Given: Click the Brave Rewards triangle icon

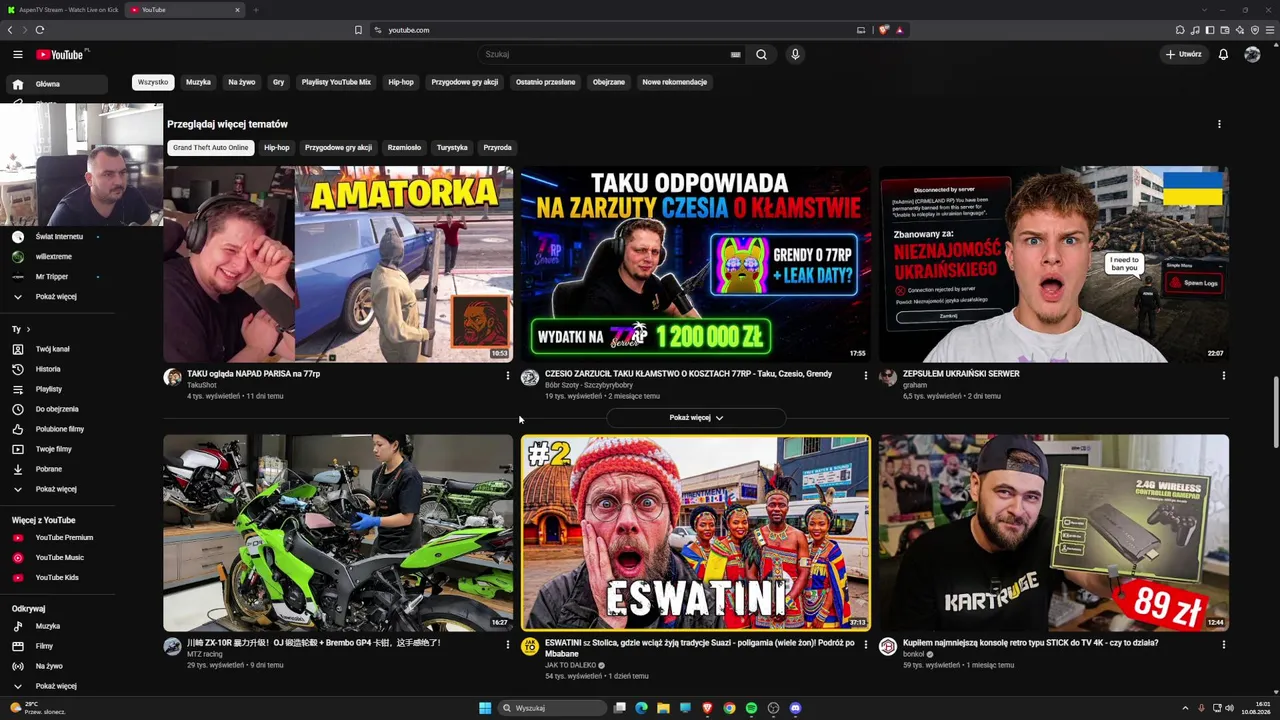Looking at the screenshot, I should click(x=900, y=30).
